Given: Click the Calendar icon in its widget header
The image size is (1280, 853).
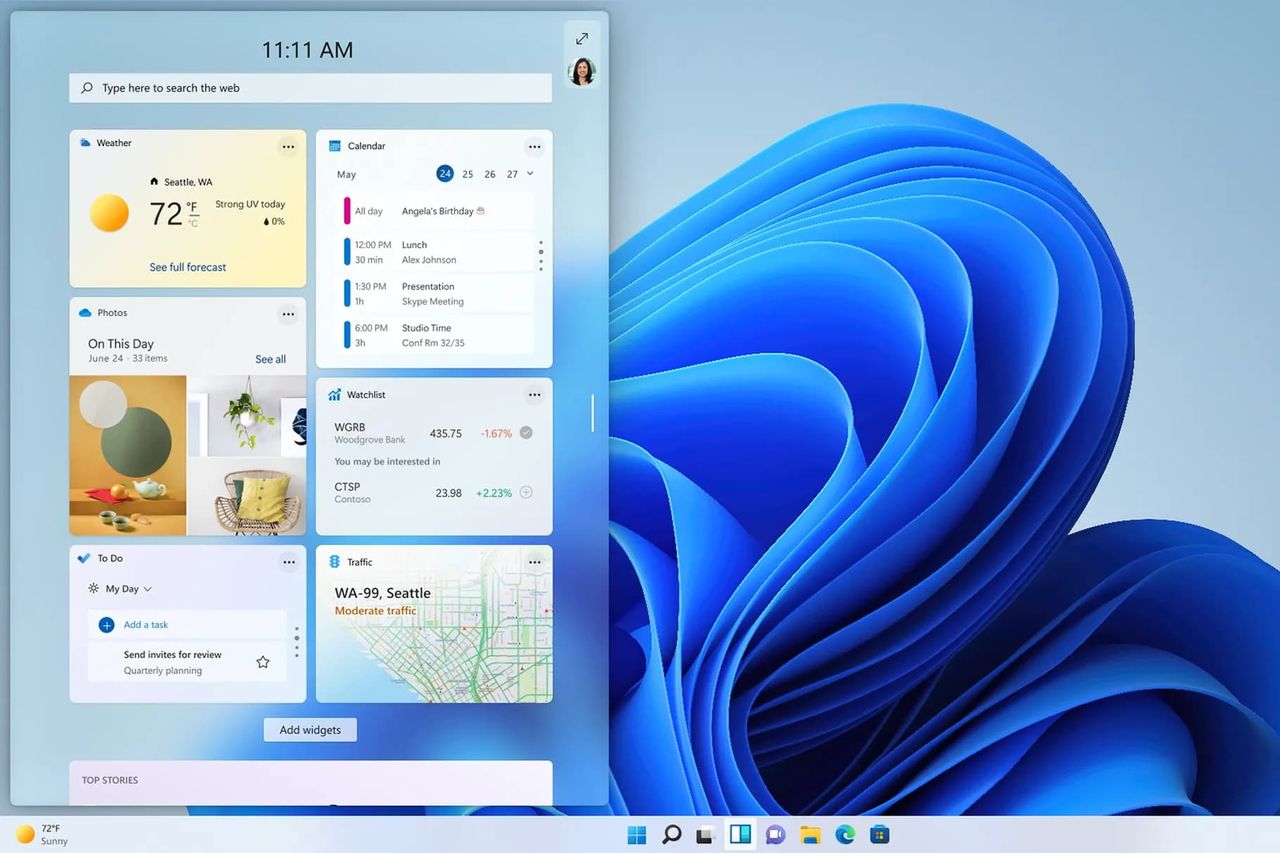Looking at the screenshot, I should (337, 146).
